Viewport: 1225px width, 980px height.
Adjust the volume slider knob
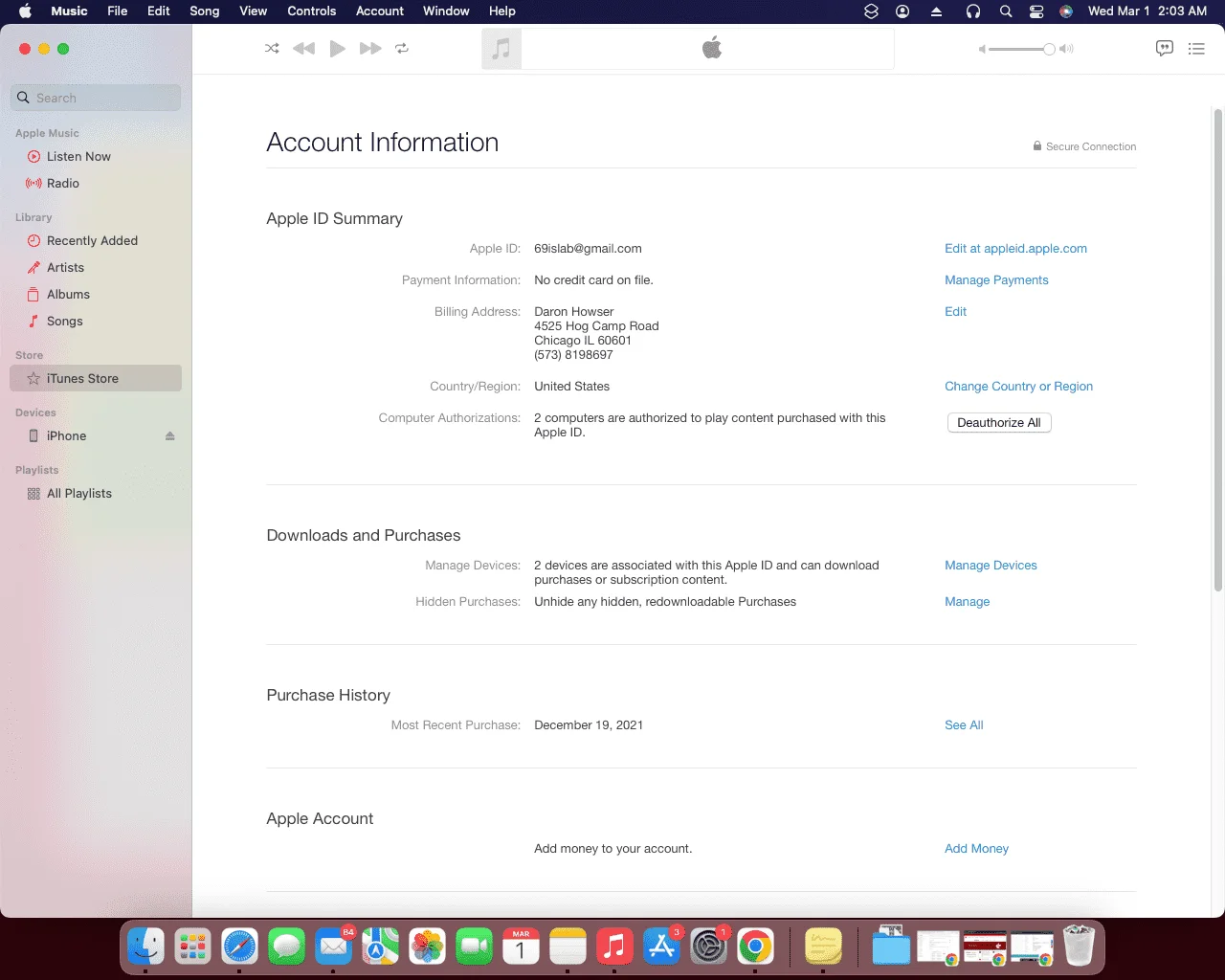pyautogui.click(x=1049, y=49)
